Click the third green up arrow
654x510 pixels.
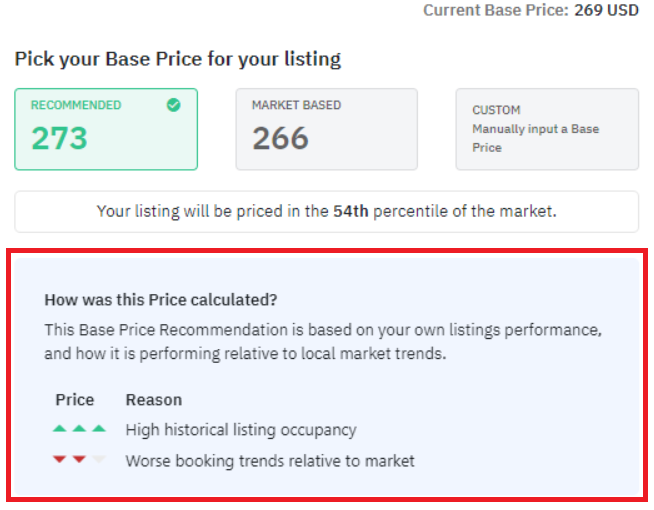pos(99,428)
